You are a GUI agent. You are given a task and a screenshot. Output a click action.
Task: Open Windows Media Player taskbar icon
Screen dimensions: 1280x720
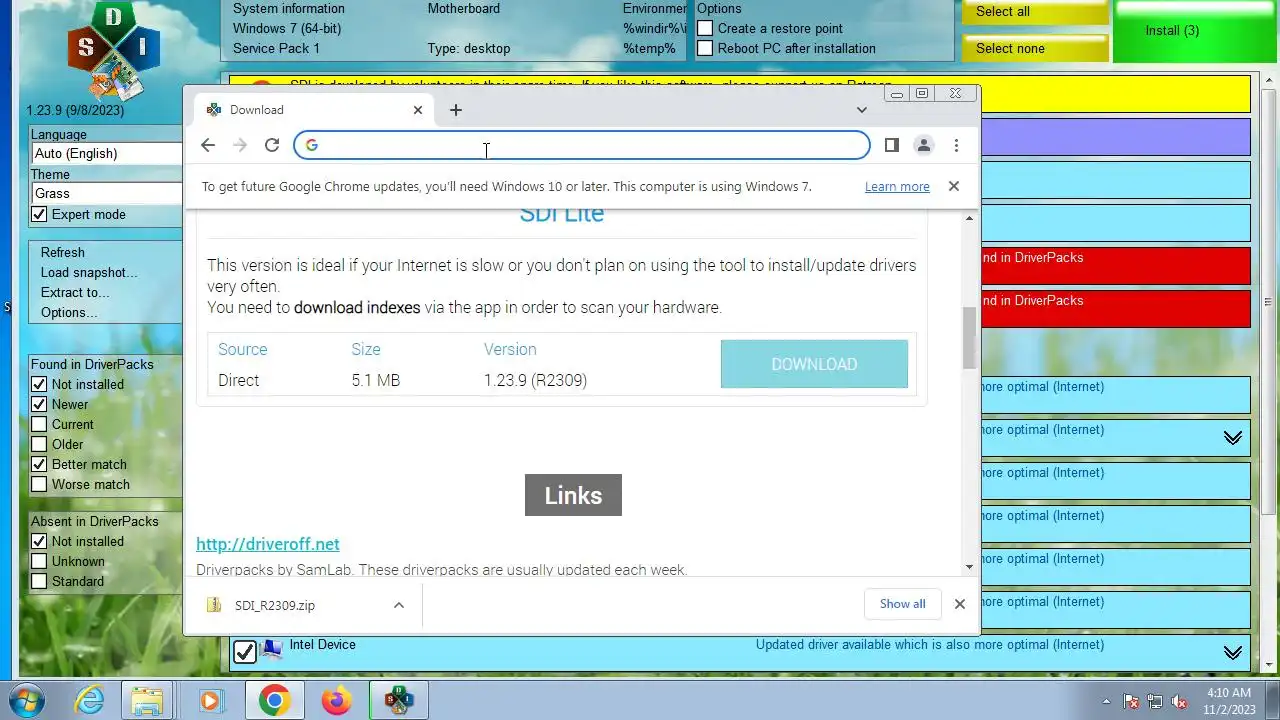coord(210,700)
